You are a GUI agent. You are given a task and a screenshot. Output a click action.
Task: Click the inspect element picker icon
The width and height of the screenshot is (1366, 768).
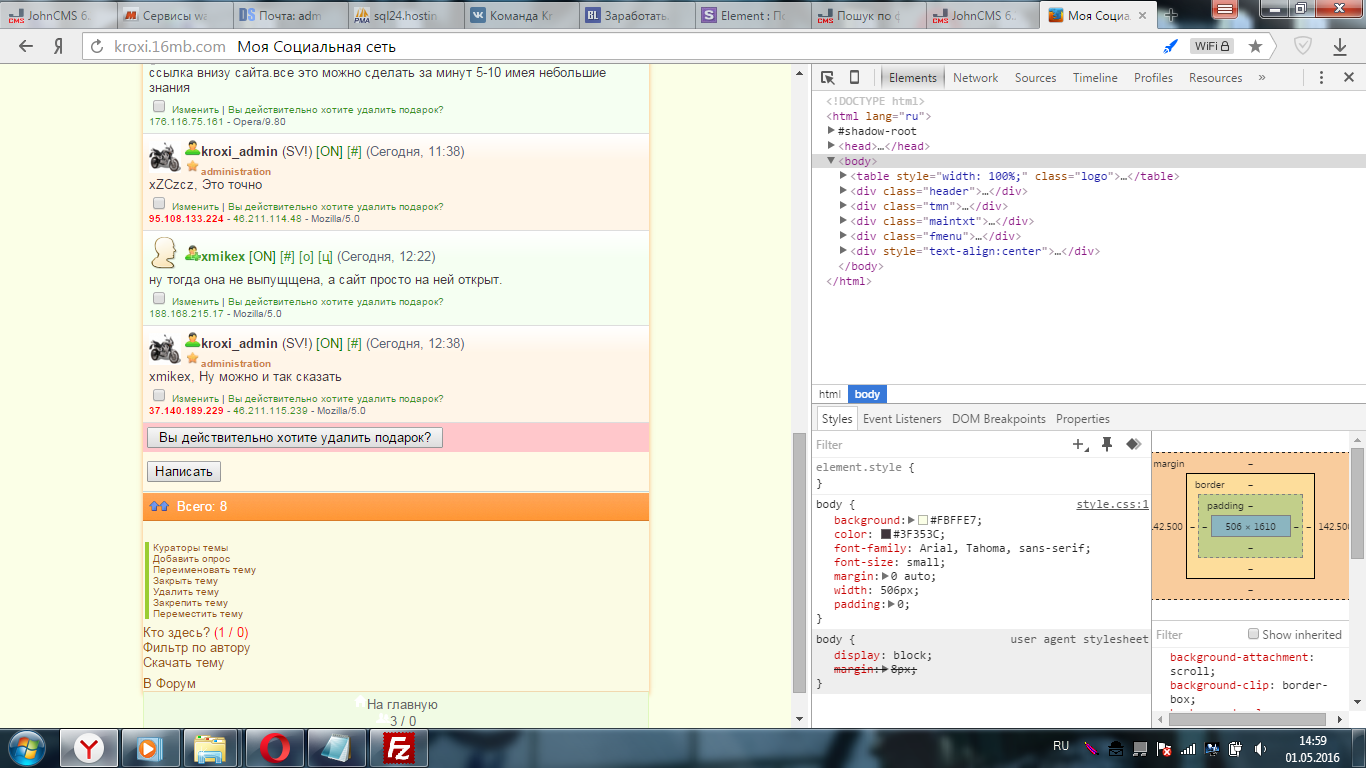(828, 78)
